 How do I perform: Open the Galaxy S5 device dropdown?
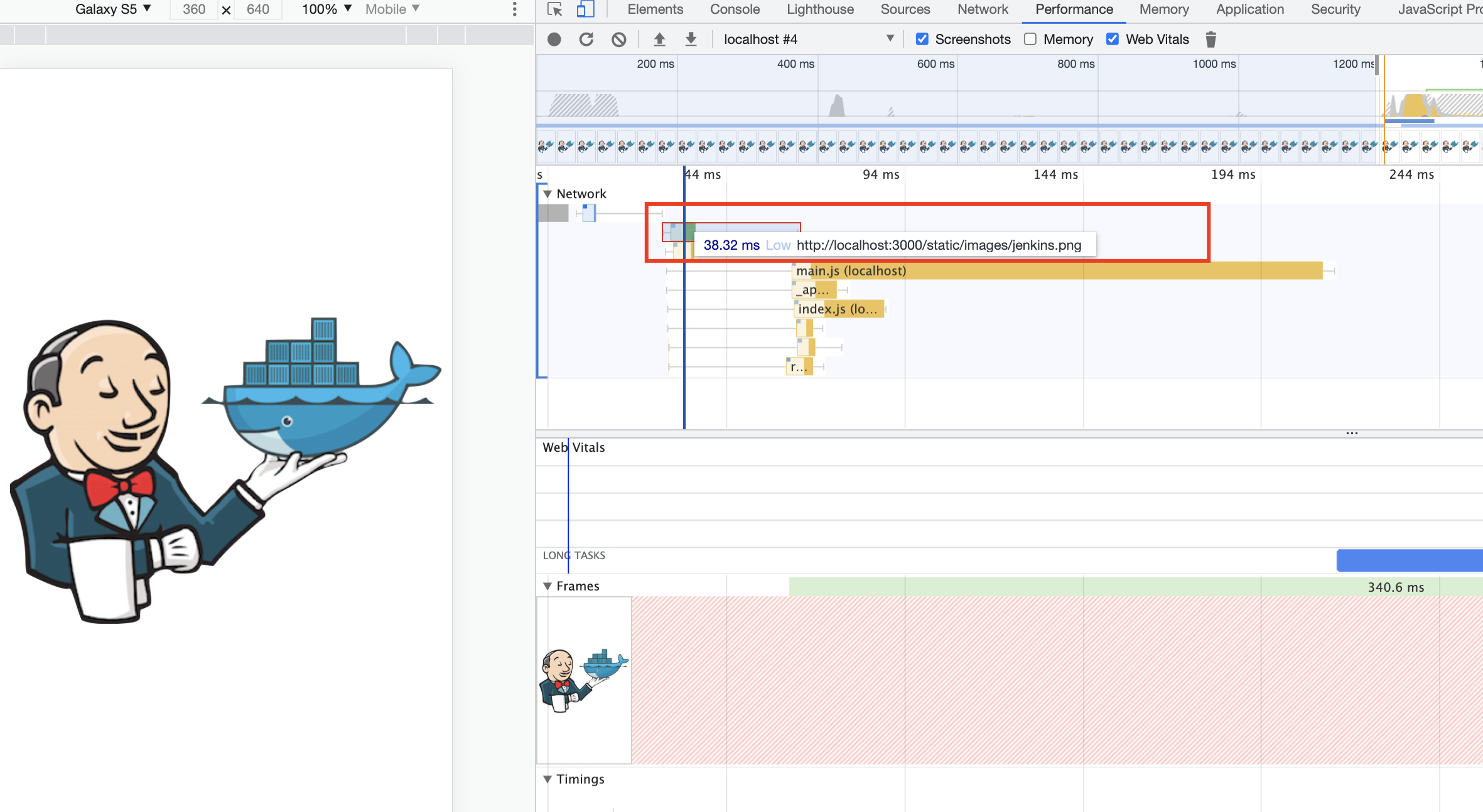[x=113, y=9]
